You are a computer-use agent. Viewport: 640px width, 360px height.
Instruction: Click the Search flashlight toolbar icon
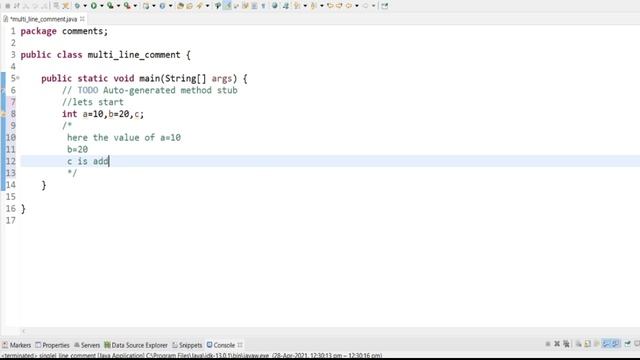coord(200,6)
